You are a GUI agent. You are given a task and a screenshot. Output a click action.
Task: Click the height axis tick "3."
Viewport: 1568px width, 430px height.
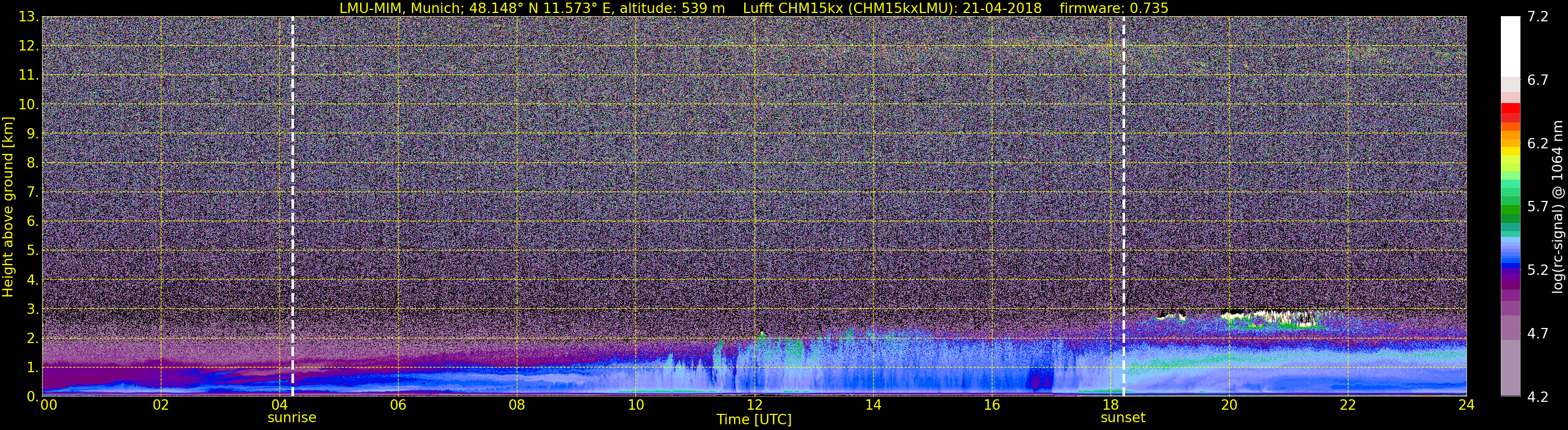tap(32, 309)
